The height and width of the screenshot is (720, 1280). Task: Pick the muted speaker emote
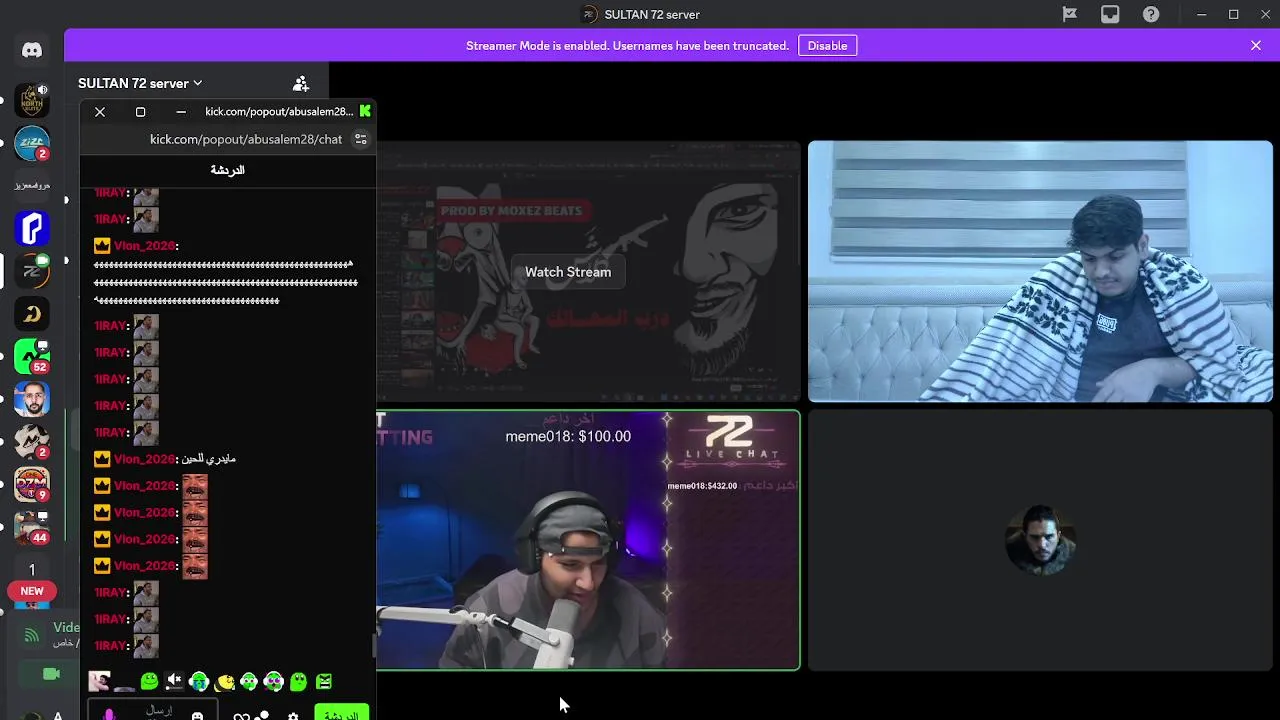[174, 682]
